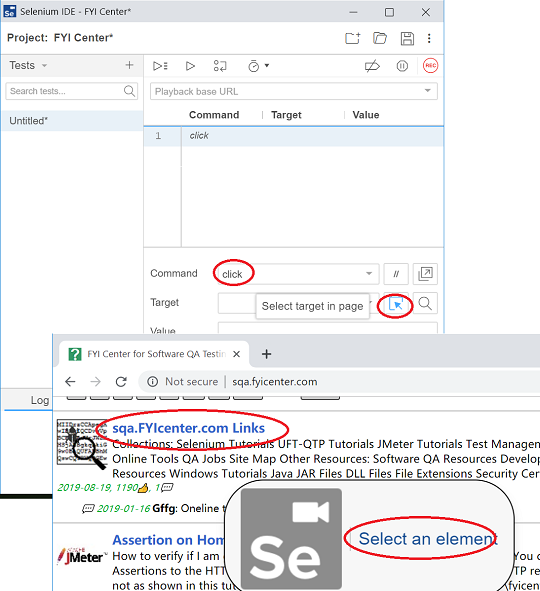
Task: Click the 2019-08-19 date text
Action: point(84,488)
